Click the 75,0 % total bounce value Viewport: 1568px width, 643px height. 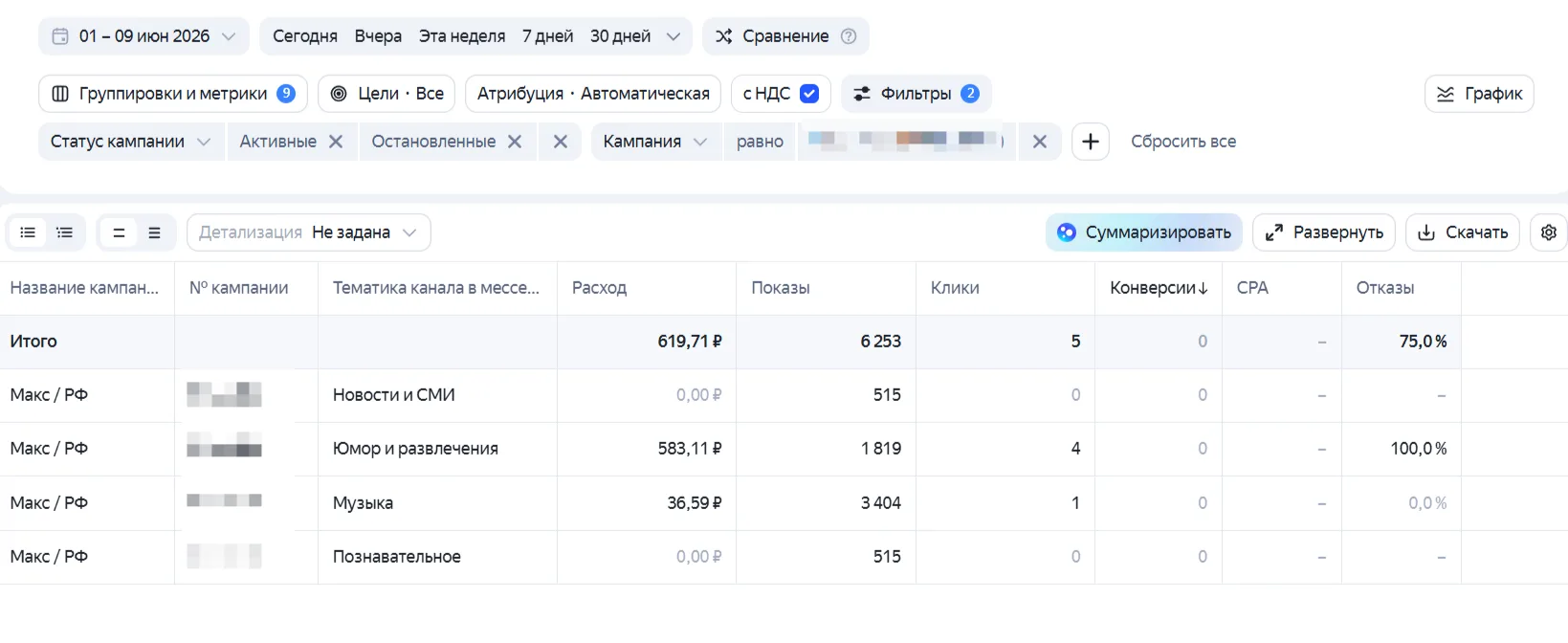point(1424,342)
